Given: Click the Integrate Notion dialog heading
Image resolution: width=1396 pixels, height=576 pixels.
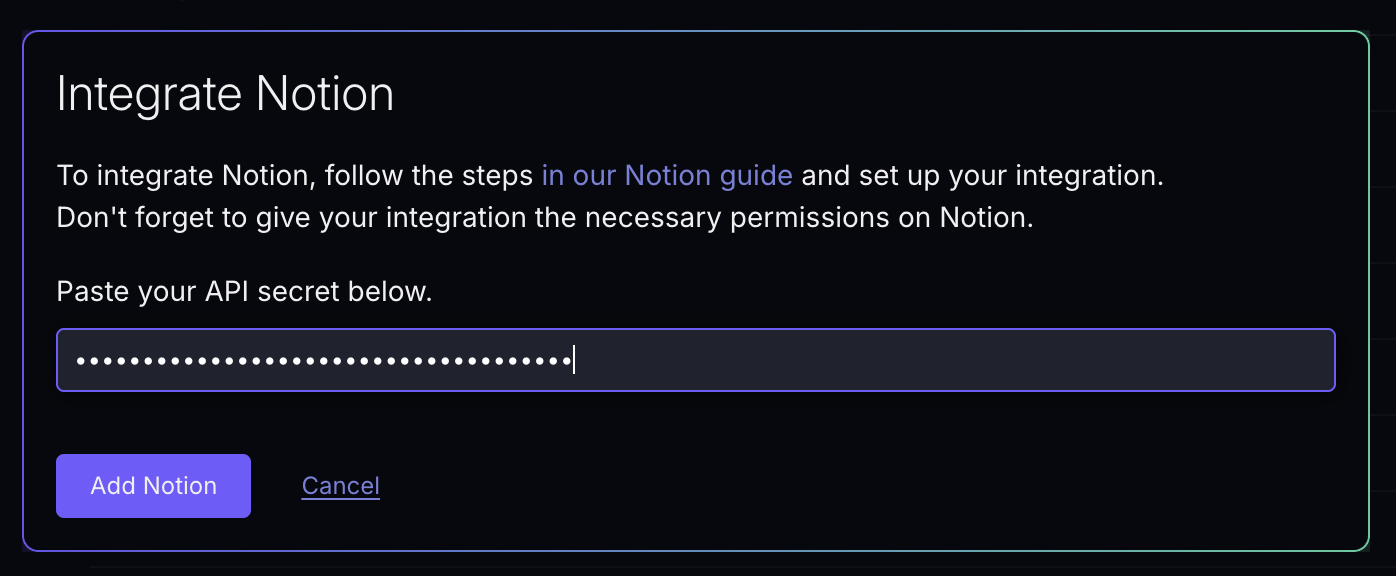Looking at the screenshot, I should [225, 93].
